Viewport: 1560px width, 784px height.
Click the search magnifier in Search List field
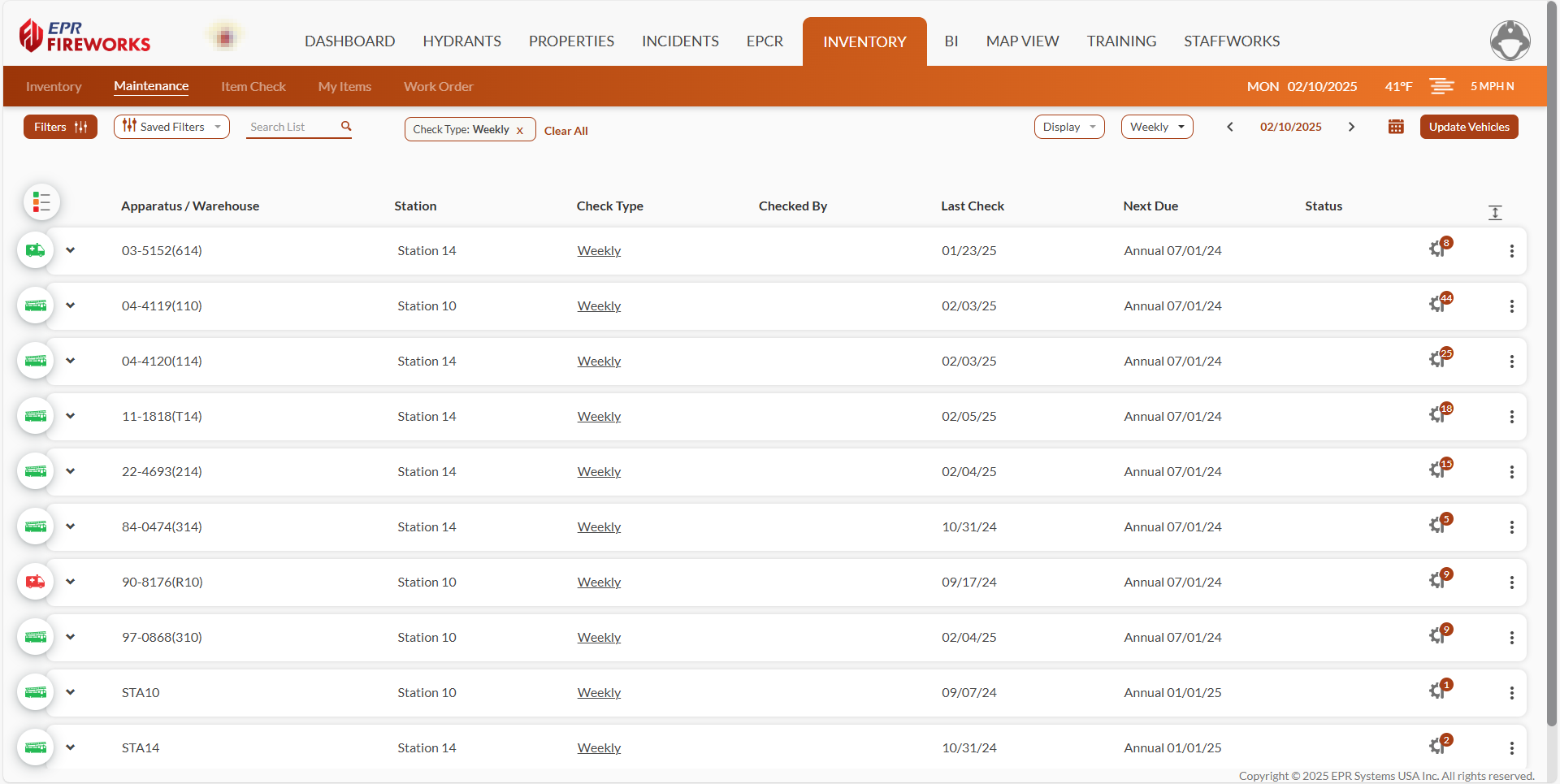[x=346, y=126]
